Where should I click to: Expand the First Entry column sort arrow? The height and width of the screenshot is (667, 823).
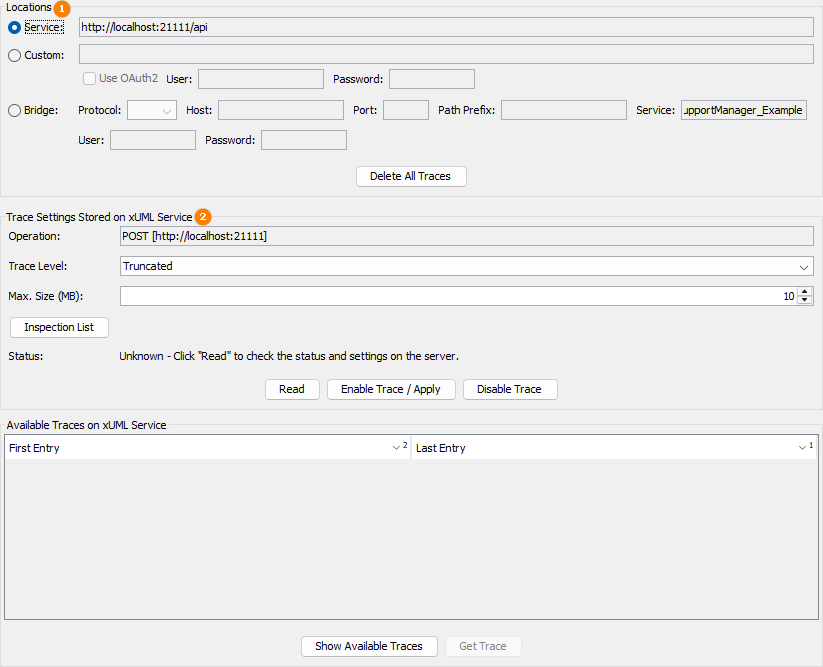pos(397,448)
